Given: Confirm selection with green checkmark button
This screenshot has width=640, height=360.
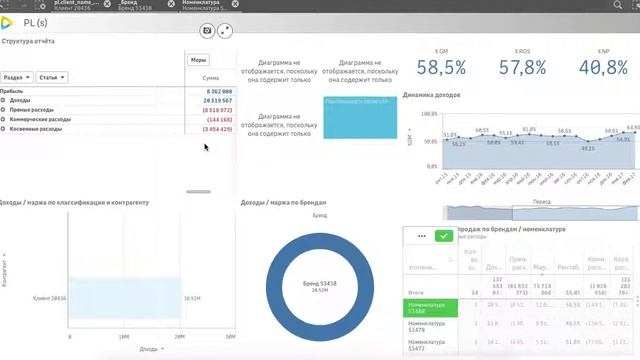Looking at the screenshot, I should (444, 236).
